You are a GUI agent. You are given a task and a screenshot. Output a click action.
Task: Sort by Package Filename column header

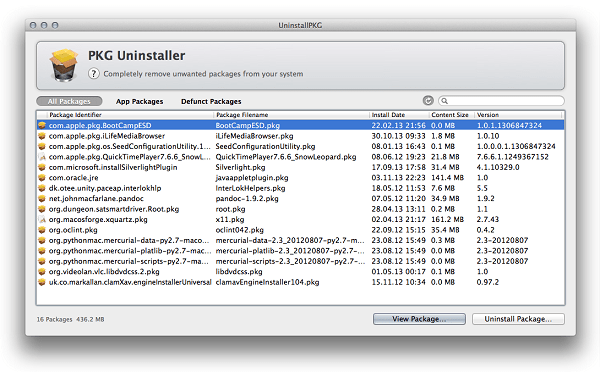(291, 115)
